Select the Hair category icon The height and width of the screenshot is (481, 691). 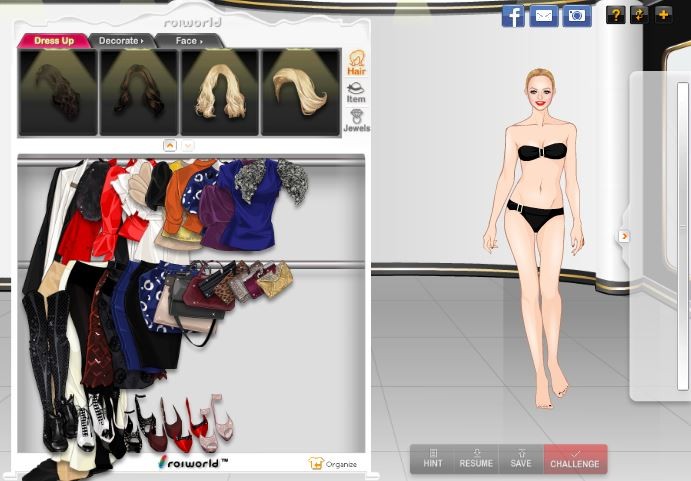356,63
